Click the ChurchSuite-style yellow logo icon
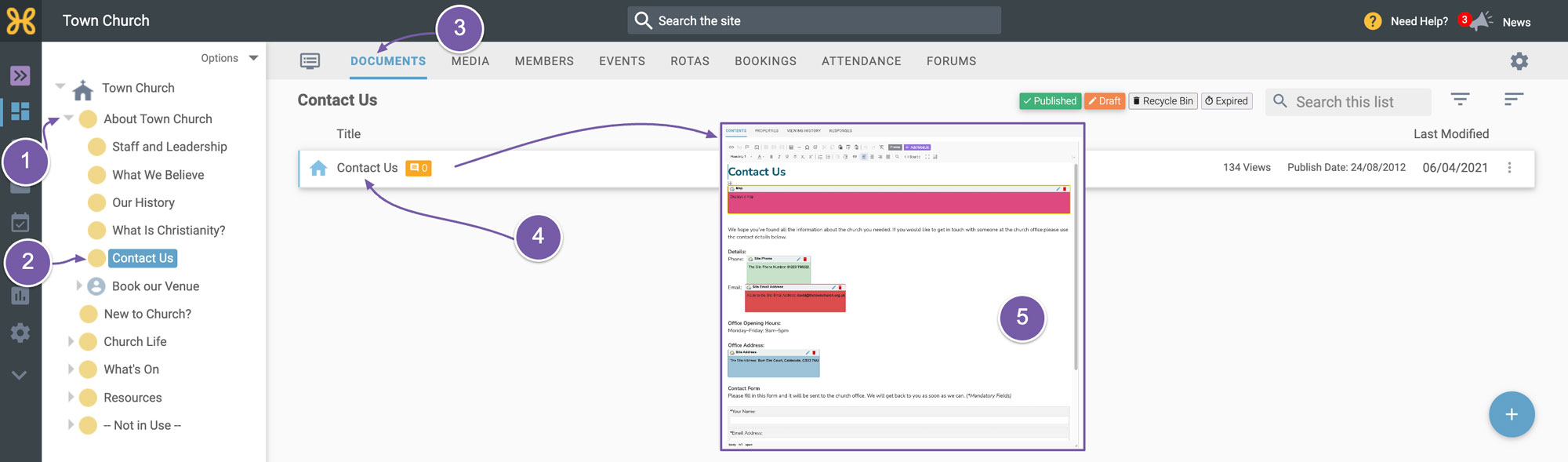1568x462 pixels. pyautogui.click(x=20, y=20)
